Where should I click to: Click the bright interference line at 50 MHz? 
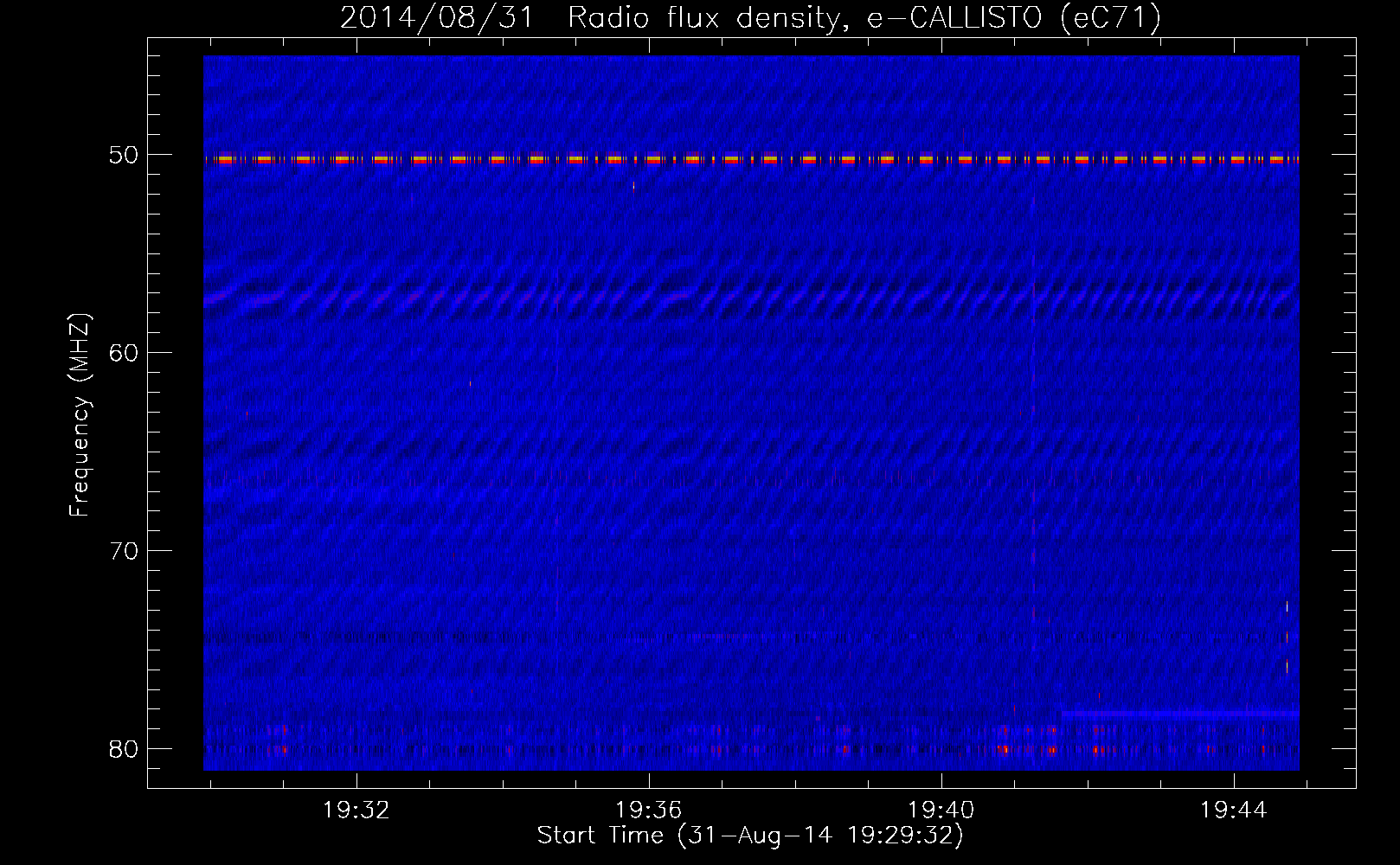point(751,159)
